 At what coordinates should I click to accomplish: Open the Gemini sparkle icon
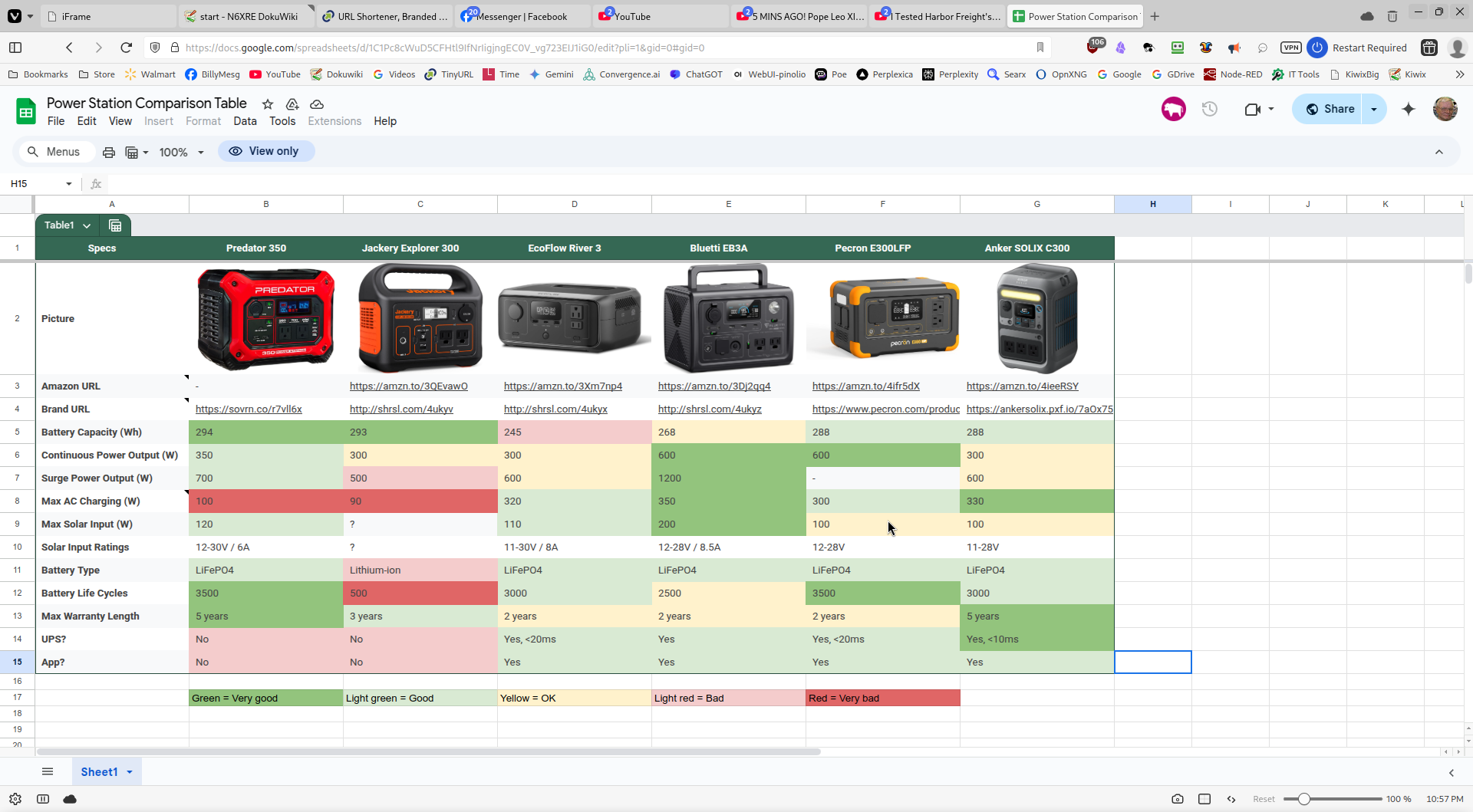coord(1409,109)
